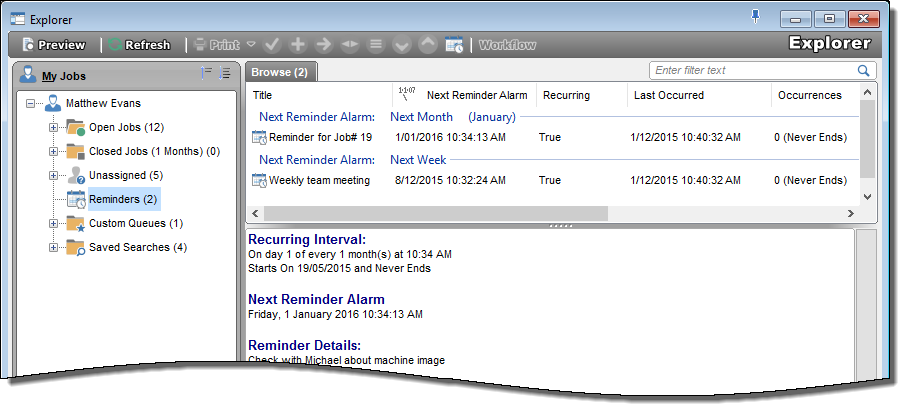Image resolution: width=905 pixels, height=412 pixels.
Task: Click the Saved Searches folder icon
Action: pyautogui.click(x=76, y=247)
